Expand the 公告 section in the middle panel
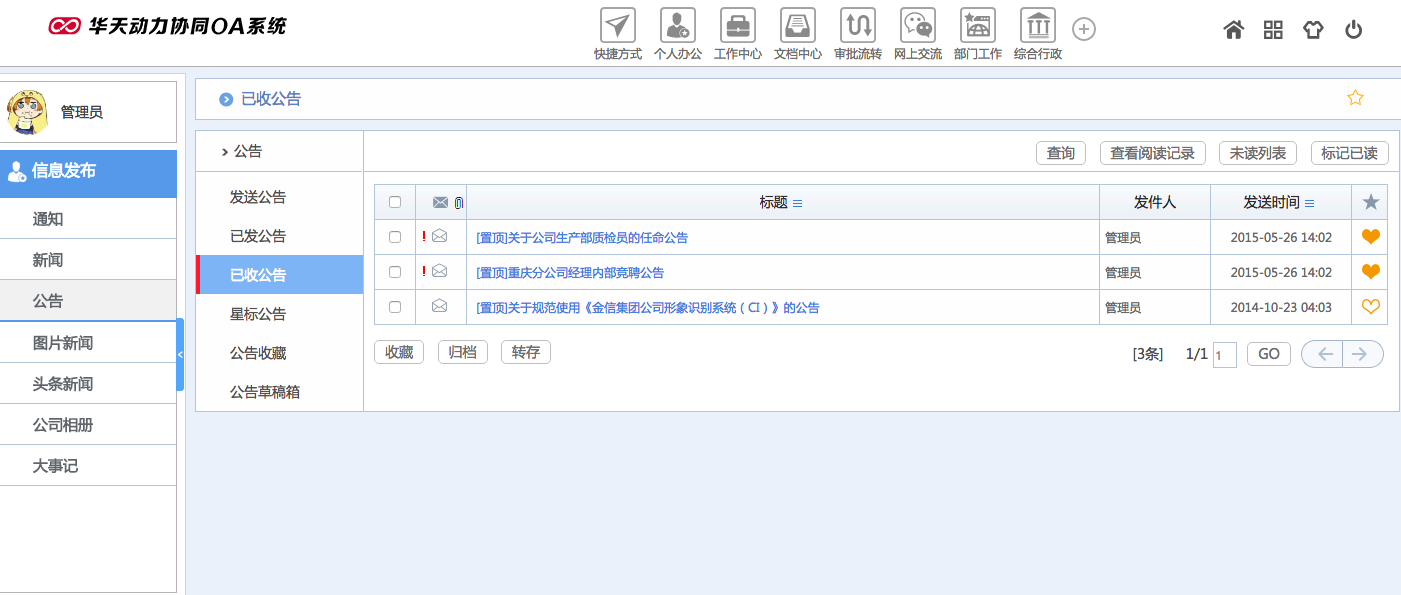The image size is (1401, 595). pos(248,150)
